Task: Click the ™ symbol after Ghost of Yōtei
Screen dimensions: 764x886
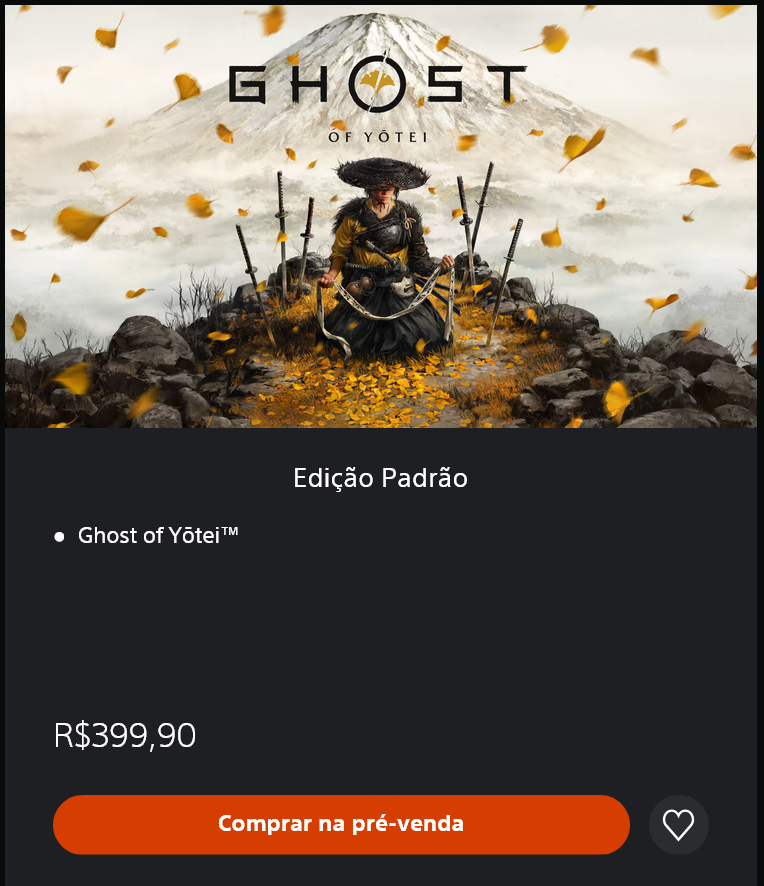Action: pyautogui.click(x=229, y=531)
